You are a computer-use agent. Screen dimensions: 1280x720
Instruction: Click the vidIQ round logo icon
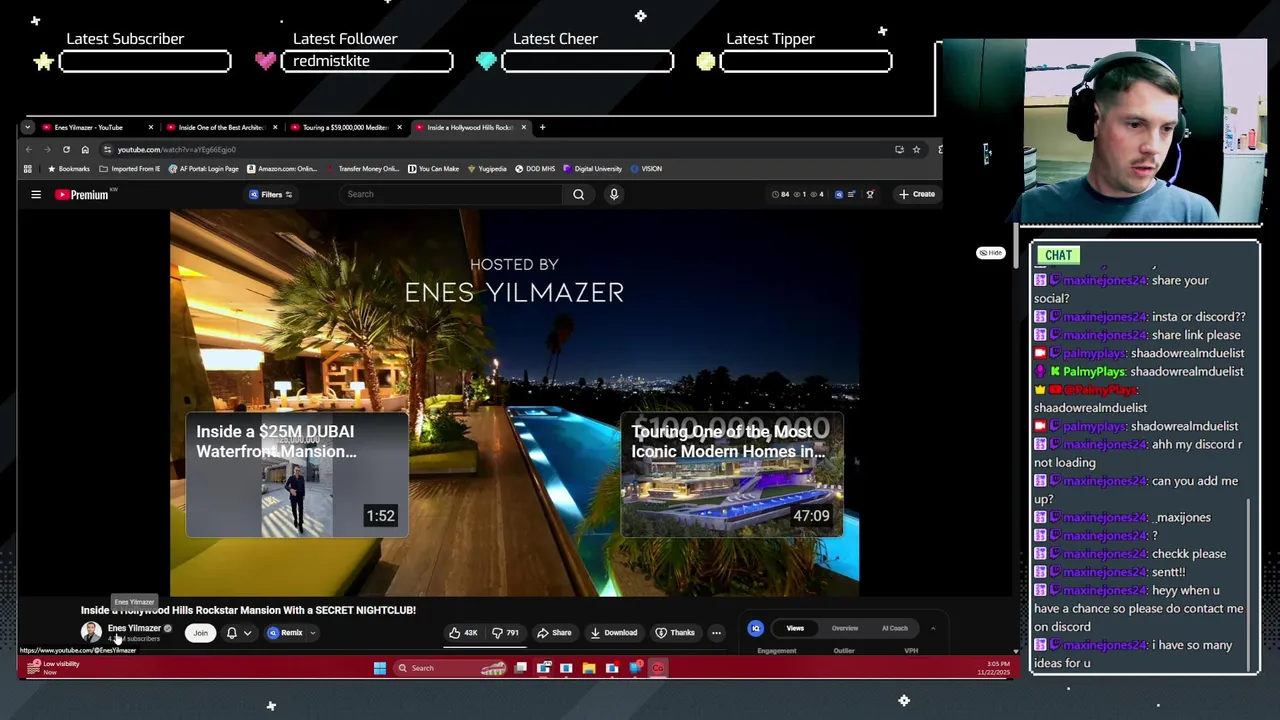(x=756, y=628)
